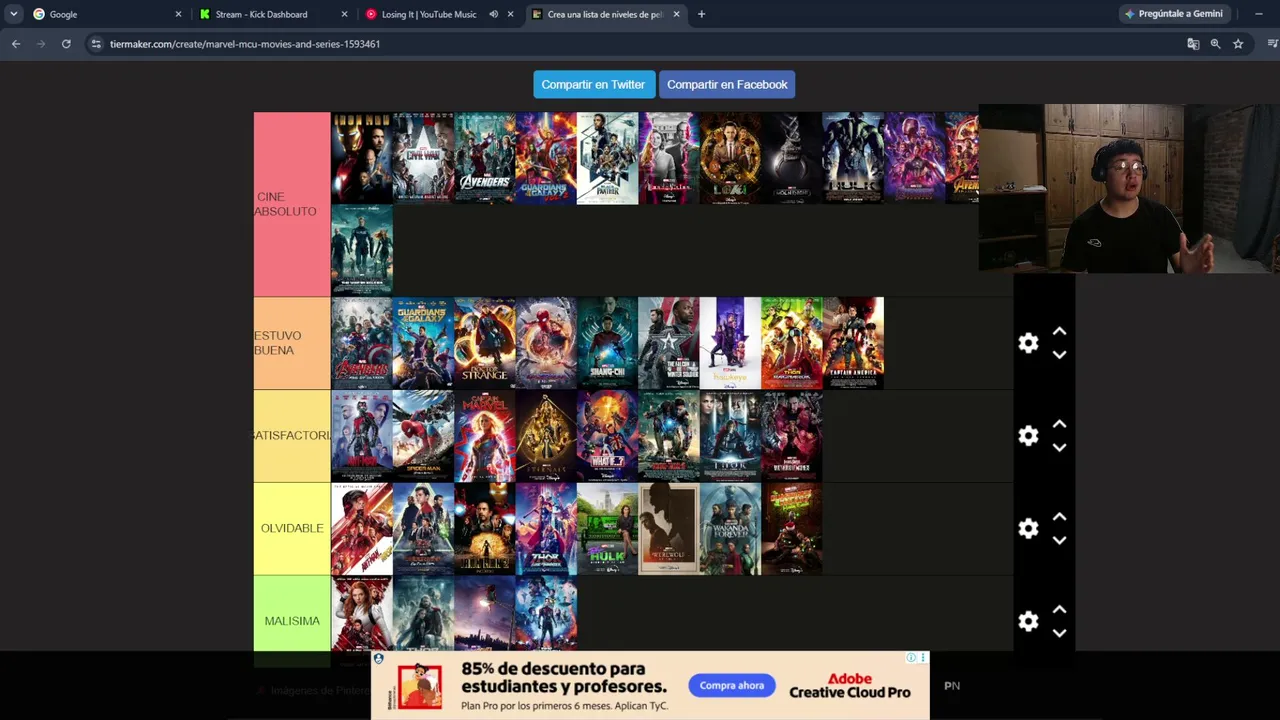
Task: Click the CINE ABSOLUTO tier label
Action: 291,204
